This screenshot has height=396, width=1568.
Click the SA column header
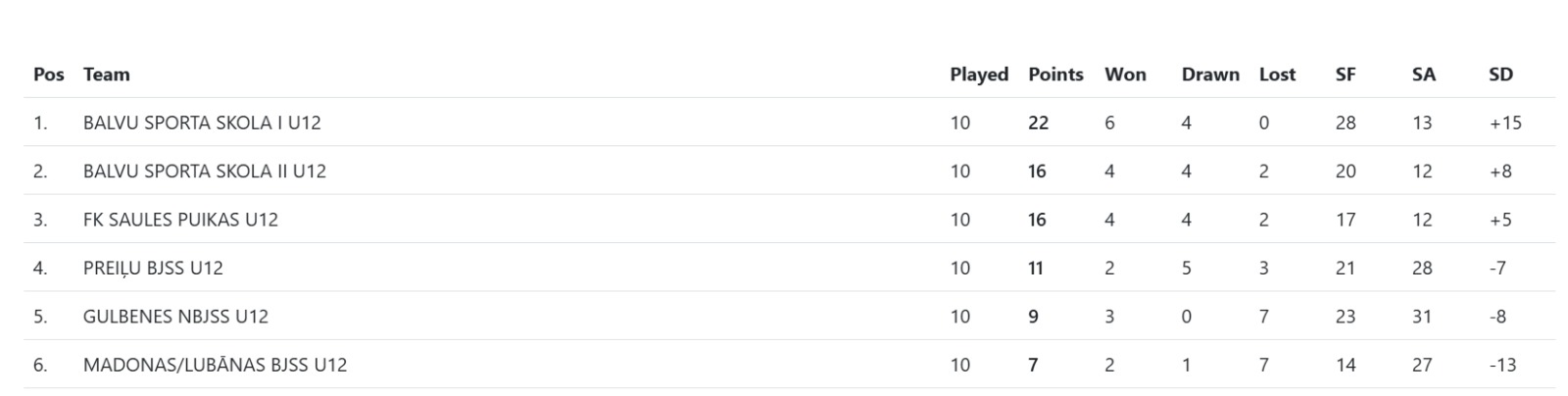pyautogui.click(x=1423, y=74)
